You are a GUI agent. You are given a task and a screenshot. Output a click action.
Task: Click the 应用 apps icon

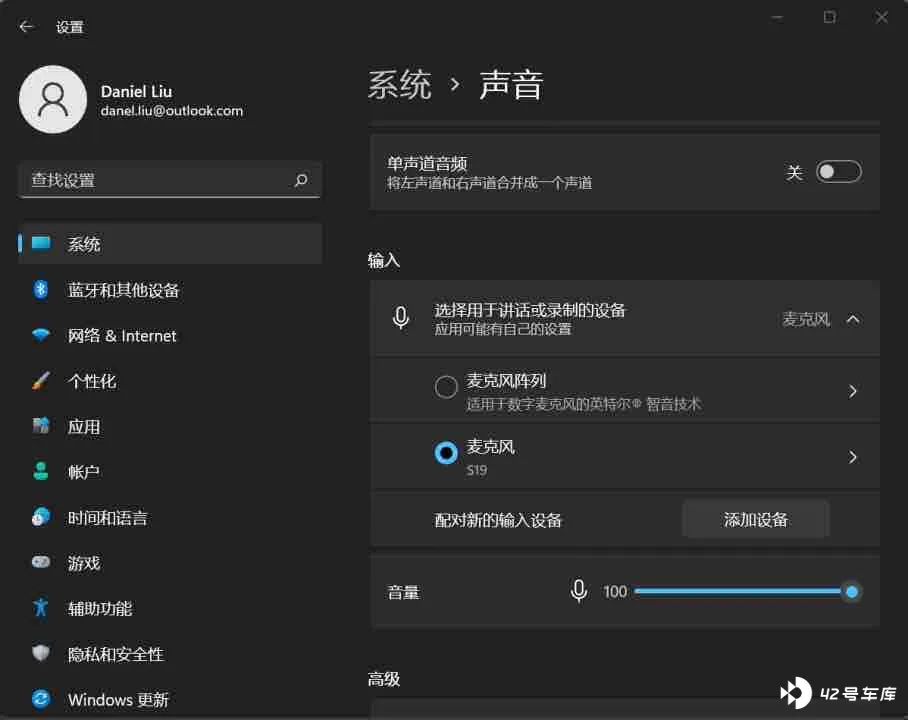tap(41, 426)
